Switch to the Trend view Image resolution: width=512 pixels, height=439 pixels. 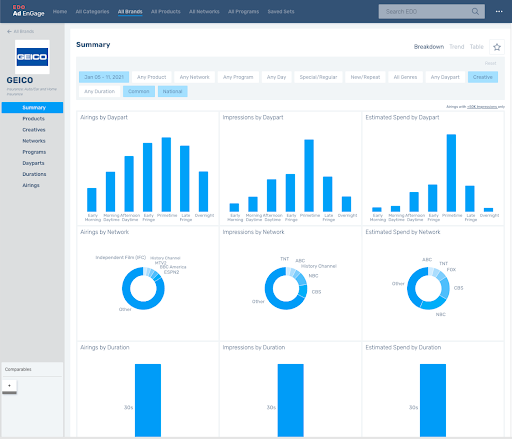click(x=456, y=47)
